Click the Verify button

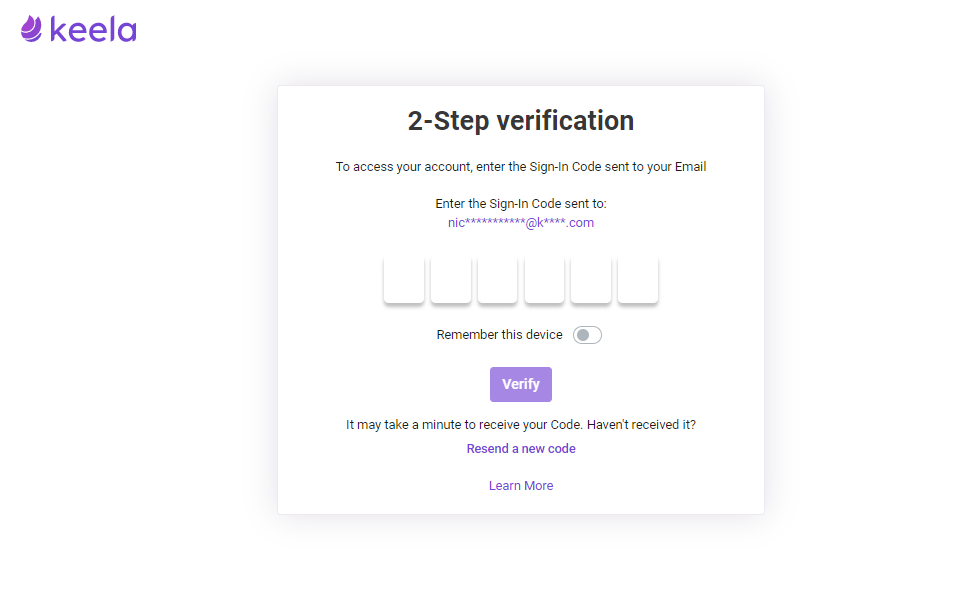pos(521,384)
